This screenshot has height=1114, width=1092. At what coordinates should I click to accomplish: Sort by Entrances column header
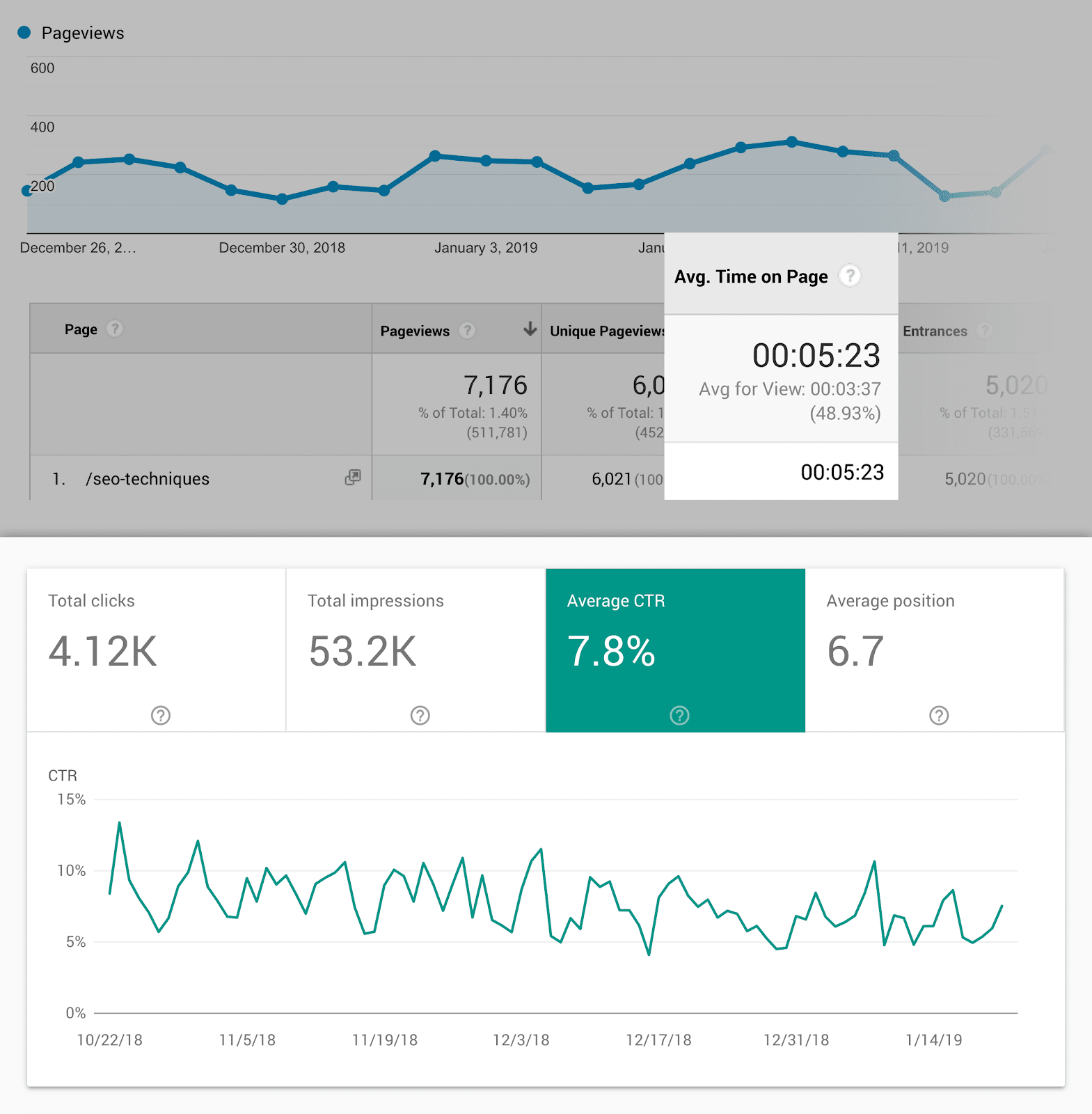tap(935, 331)
